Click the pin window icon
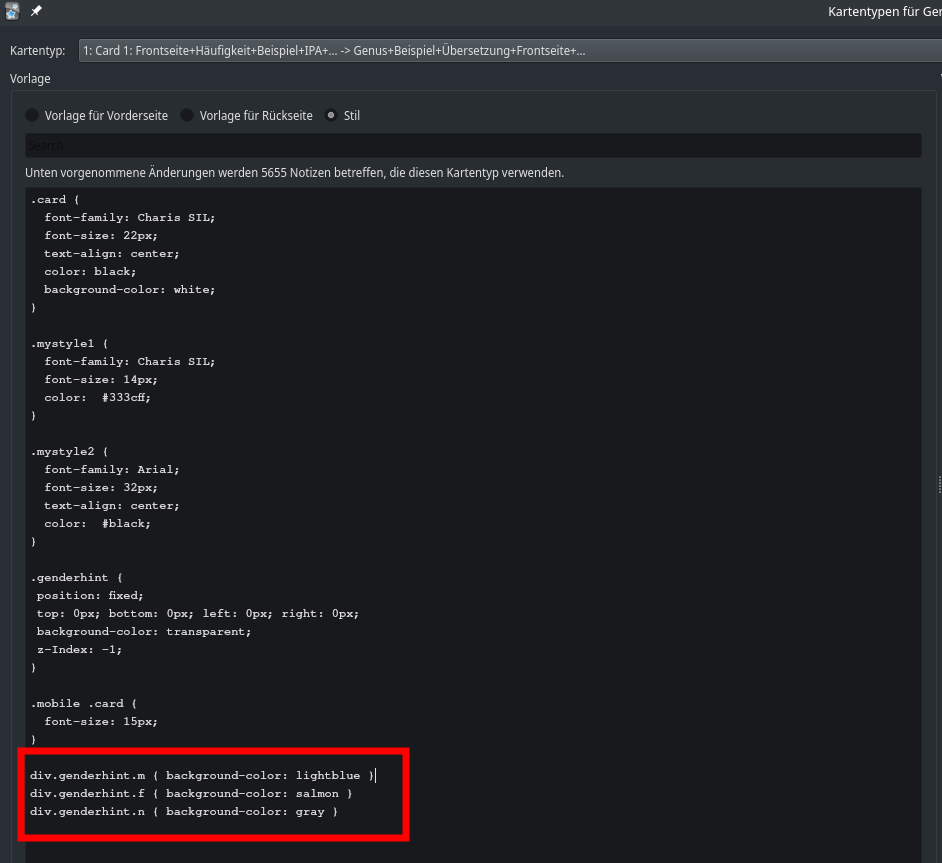 pyautogui.click(x=36, y=11)
